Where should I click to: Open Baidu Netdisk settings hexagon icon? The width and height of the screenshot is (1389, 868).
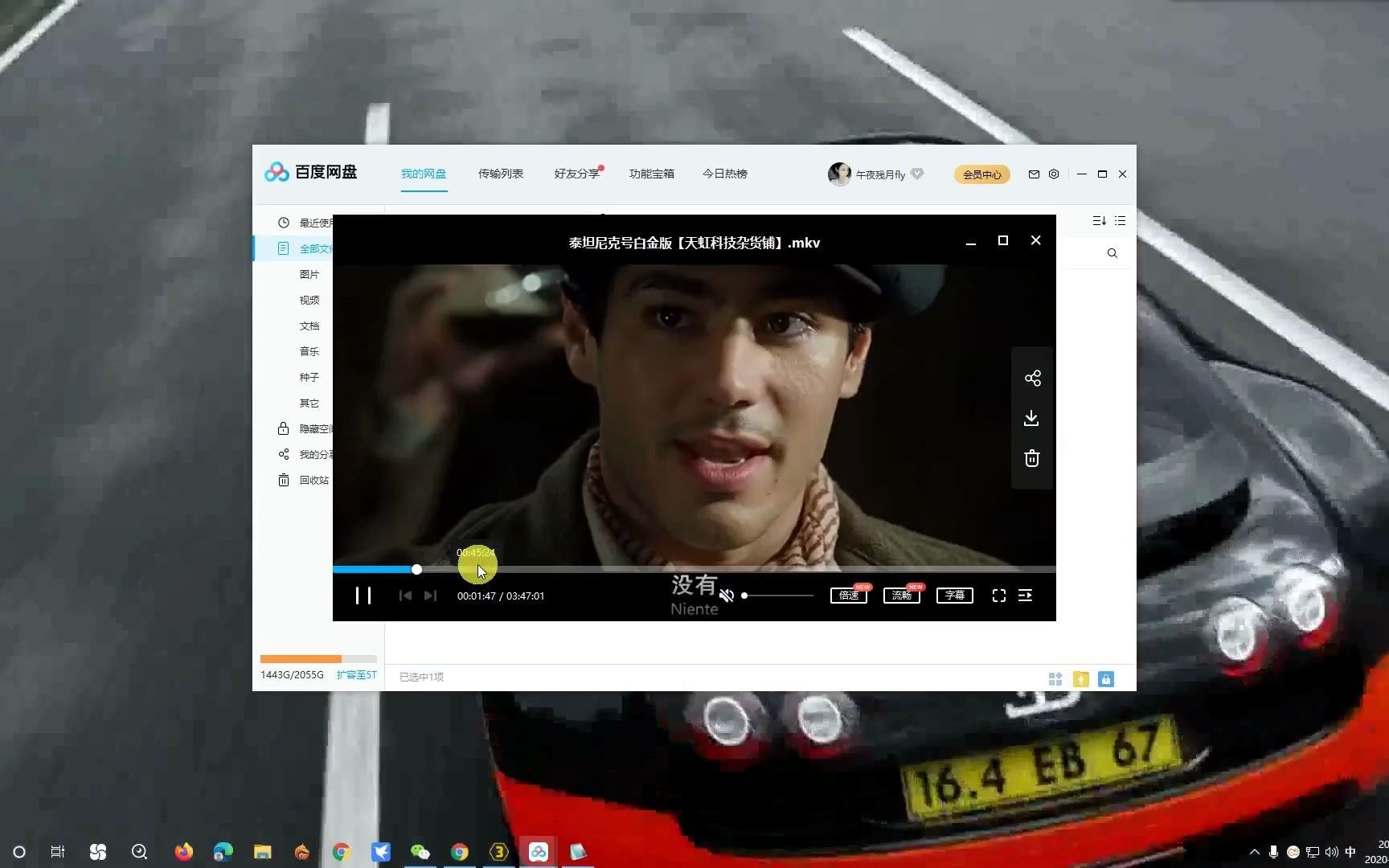tap(1054, 174)
